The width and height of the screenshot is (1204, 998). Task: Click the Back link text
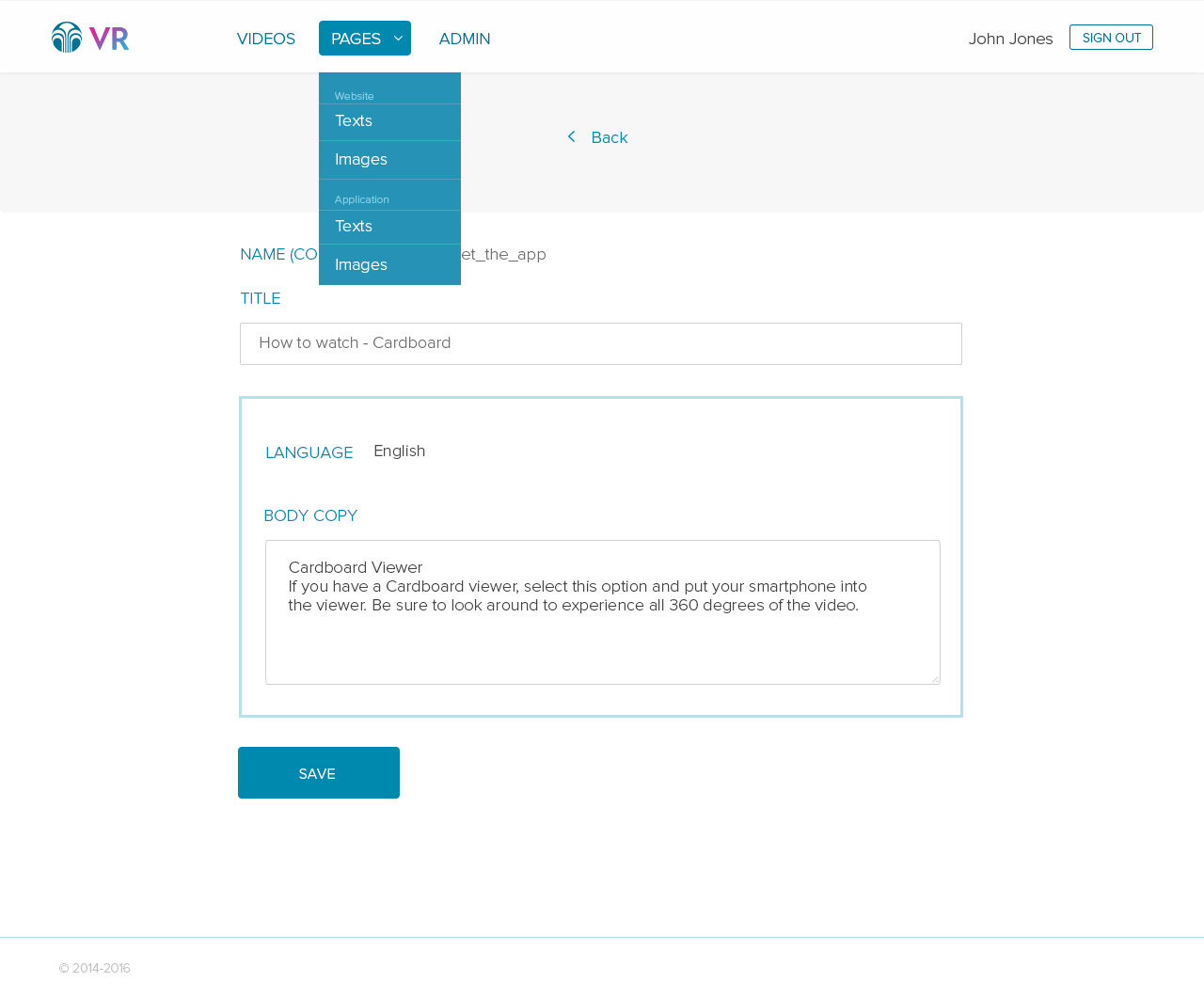pyautogui.click(x=609, y=137)
